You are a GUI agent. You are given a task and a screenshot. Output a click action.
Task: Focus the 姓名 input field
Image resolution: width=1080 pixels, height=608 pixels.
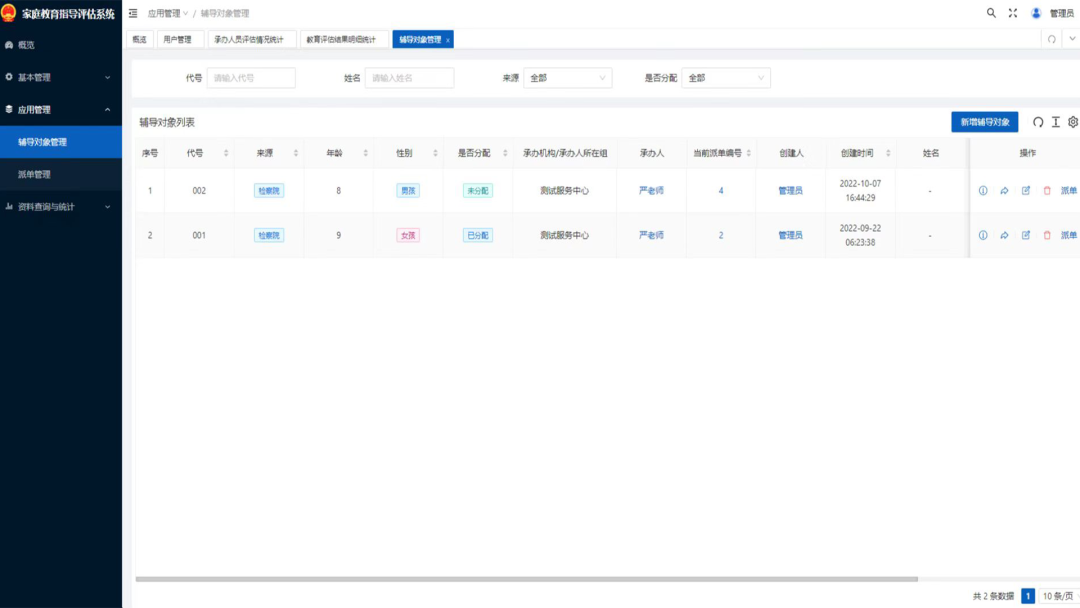(409, 78)
